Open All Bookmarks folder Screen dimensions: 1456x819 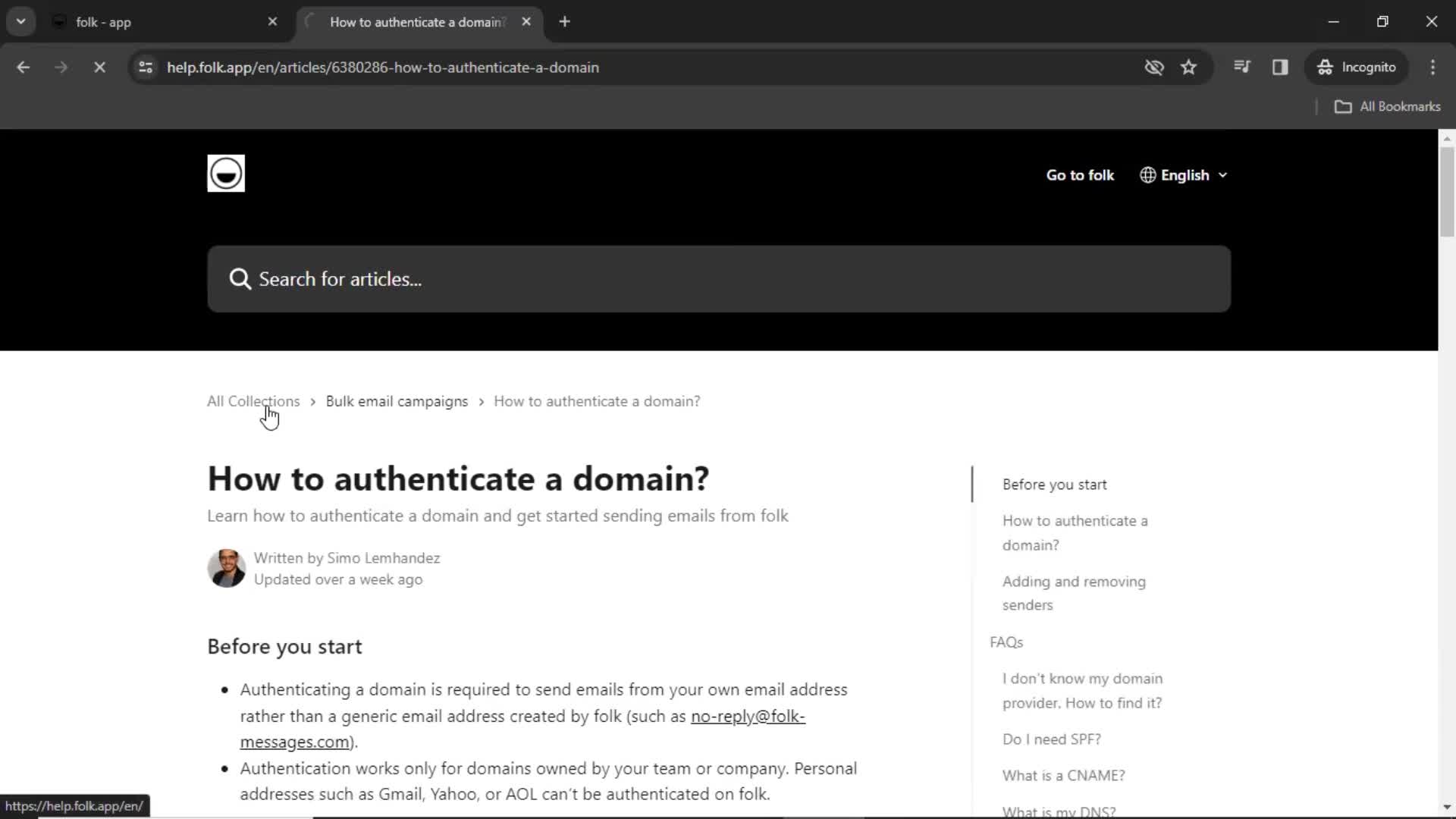tap(1387, 107)
